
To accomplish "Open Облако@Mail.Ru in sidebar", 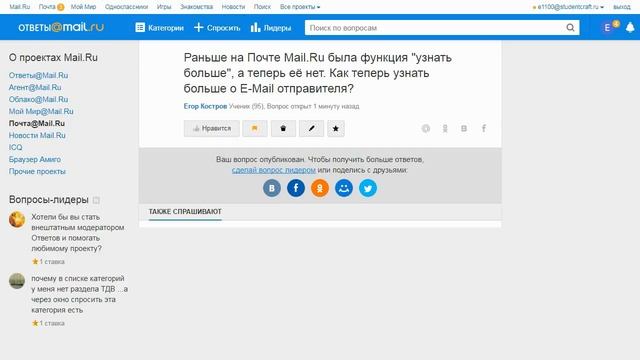I will pyautogui.click(x=38, y=99).
